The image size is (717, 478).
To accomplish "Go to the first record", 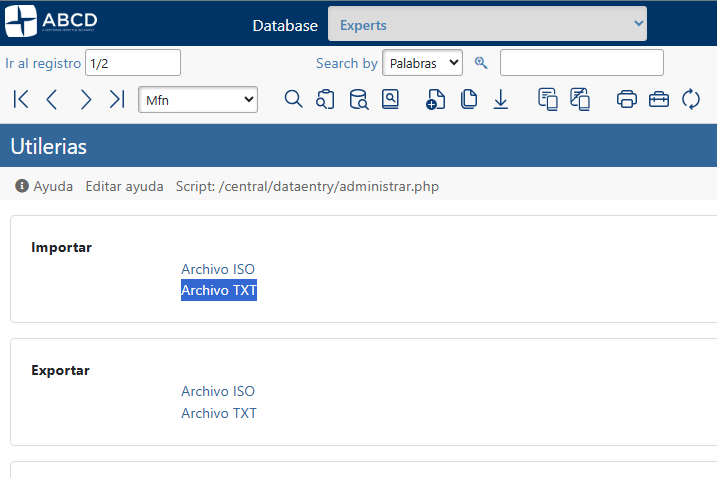I will pos(21,99).
